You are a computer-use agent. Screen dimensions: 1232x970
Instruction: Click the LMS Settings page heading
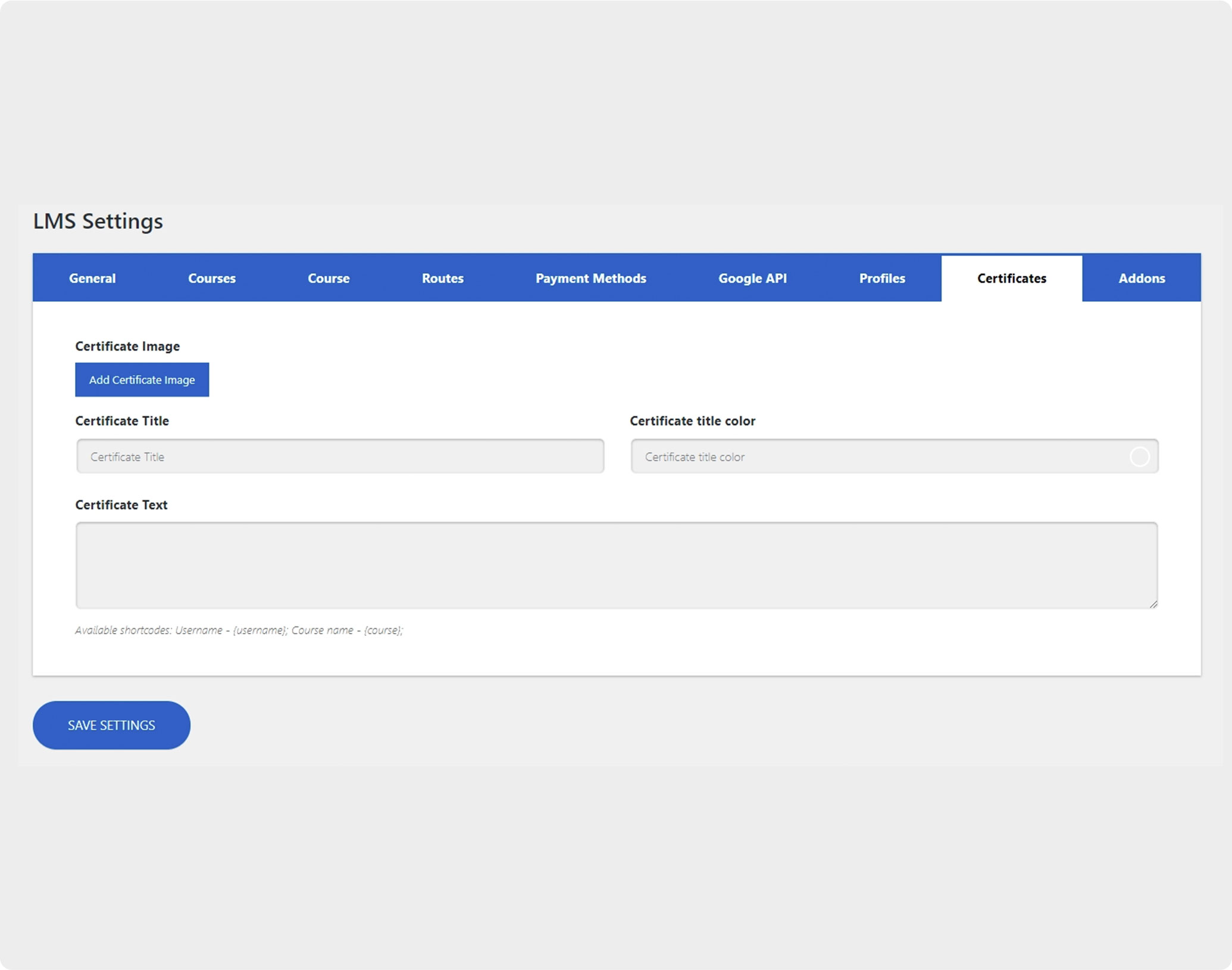(98, 221)
